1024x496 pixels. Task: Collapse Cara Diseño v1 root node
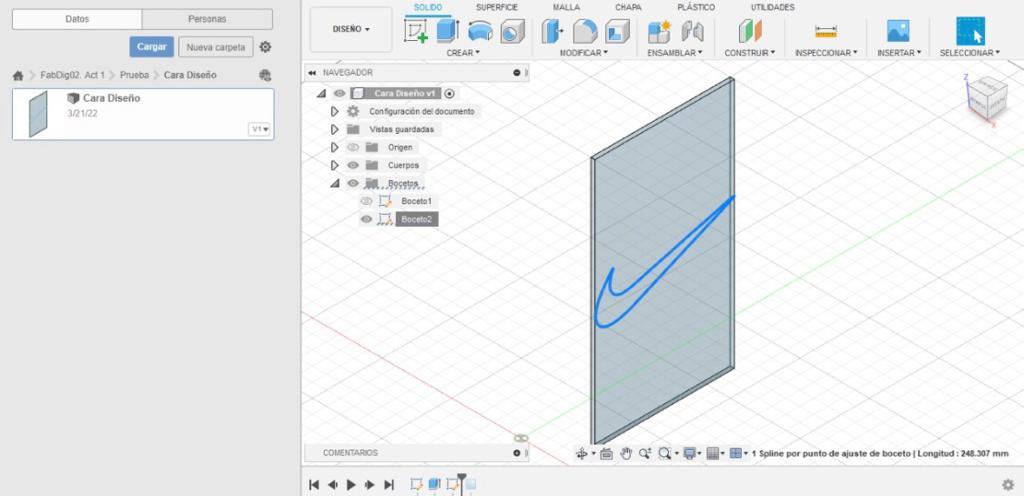321,93
